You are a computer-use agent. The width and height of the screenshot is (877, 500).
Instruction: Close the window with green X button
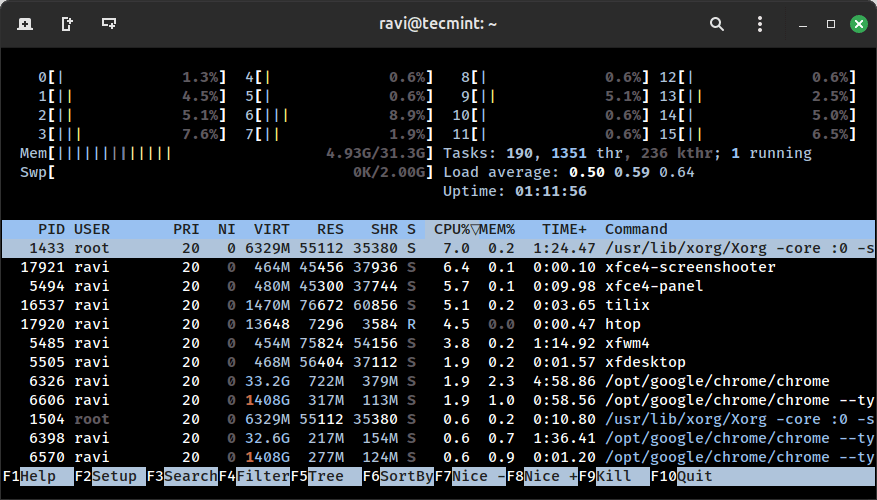pyautogui.click(x=859, y=23)
